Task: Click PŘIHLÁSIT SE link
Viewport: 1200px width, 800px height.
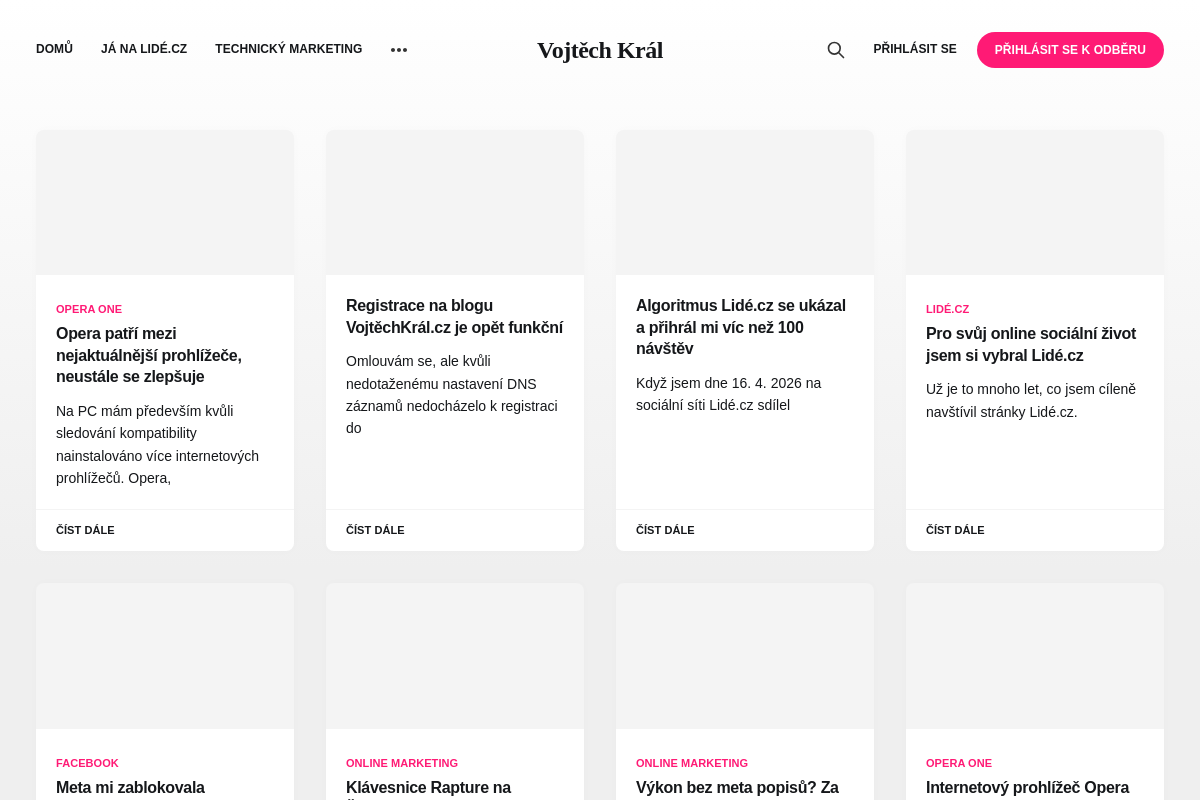Action: 915,49
